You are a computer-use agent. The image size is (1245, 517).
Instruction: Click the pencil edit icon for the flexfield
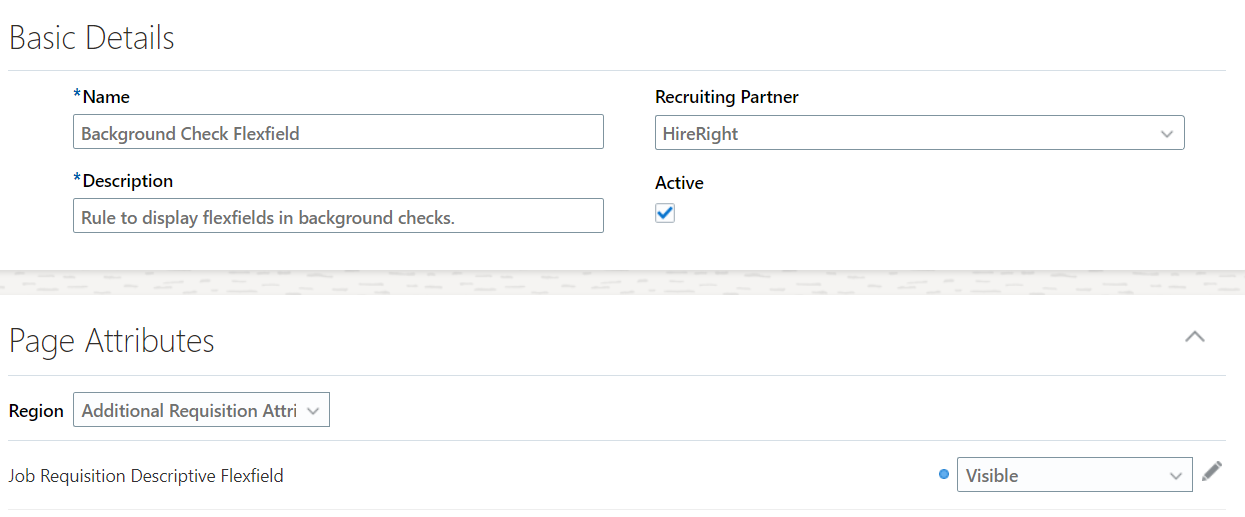pyautogui.click(x=1212, y=471)
